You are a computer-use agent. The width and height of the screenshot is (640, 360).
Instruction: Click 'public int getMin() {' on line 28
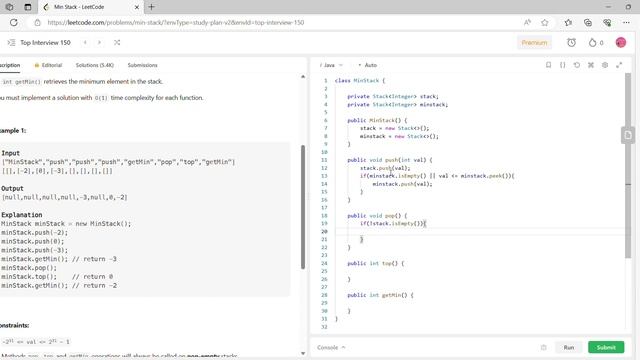pyautogui.click(x=380, y=295)
